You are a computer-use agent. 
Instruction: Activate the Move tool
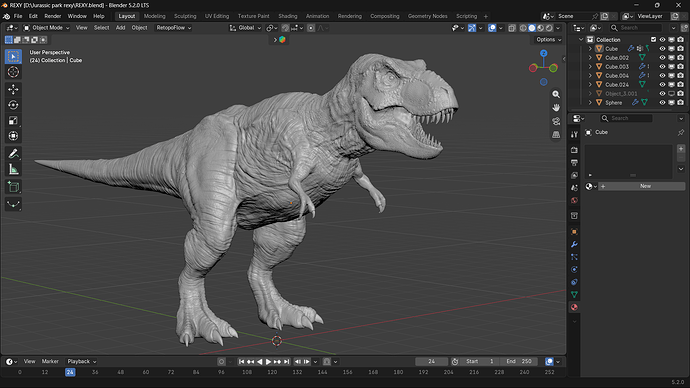click(x=13, y=89)
